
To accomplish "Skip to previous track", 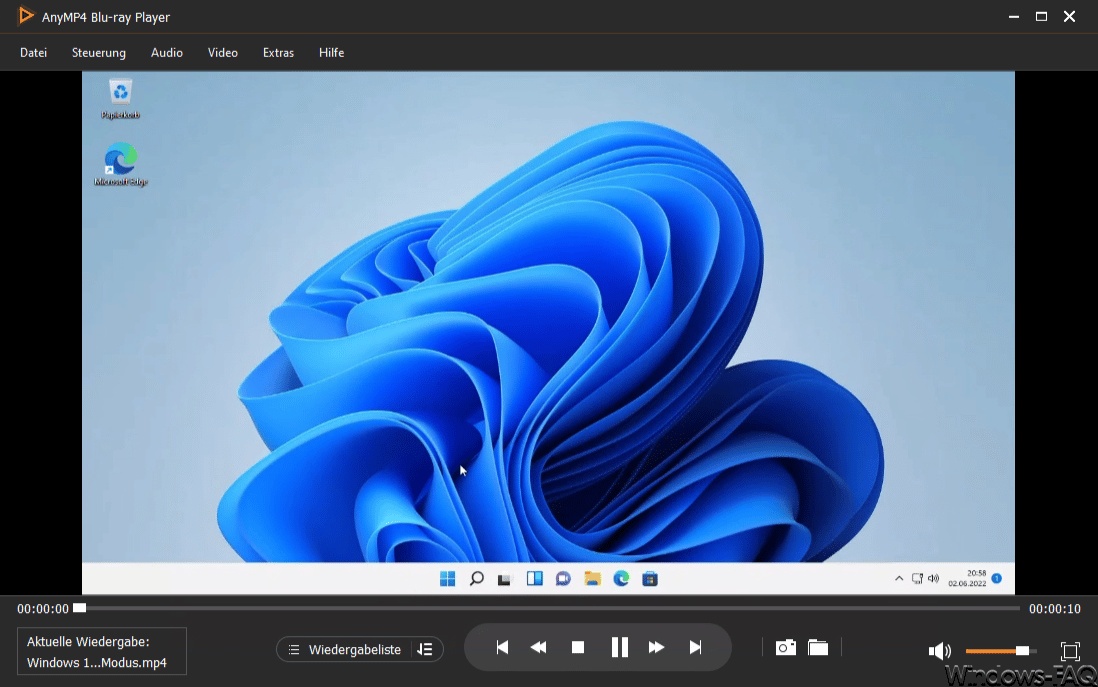I will pyautogui.click(x=502, y=647).
